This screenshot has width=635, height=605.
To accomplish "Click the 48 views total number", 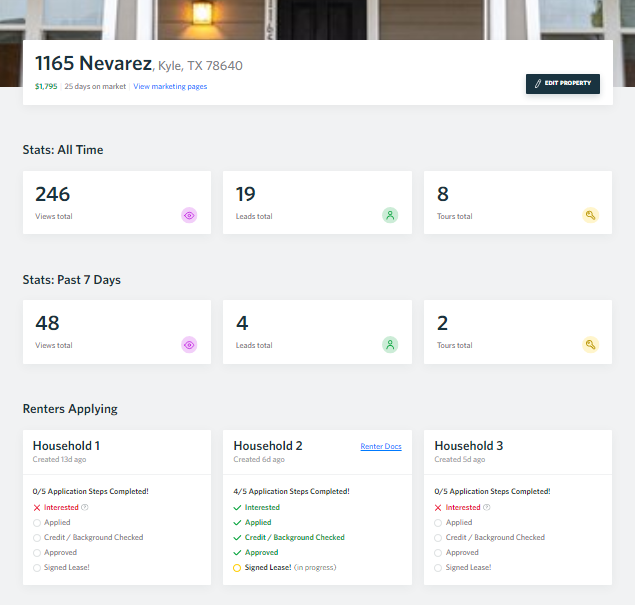I will tap(47, 323).
